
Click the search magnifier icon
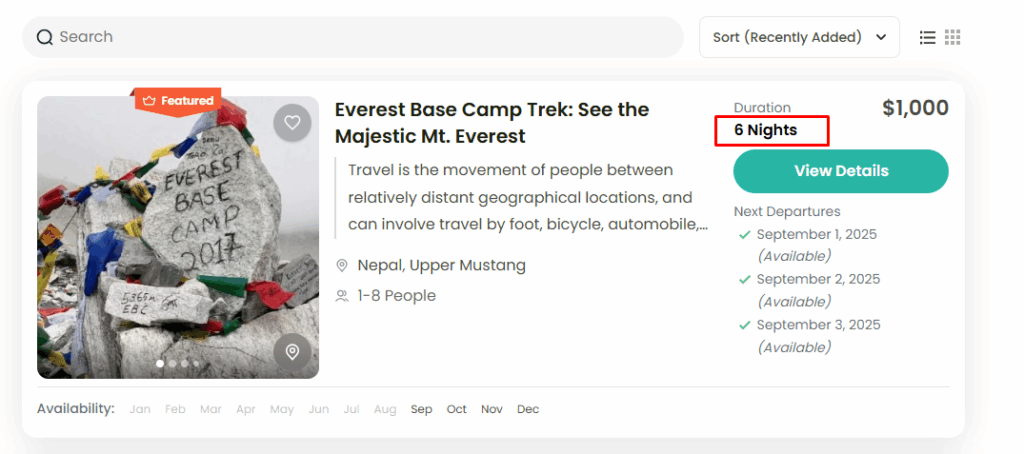click(44, 38)
